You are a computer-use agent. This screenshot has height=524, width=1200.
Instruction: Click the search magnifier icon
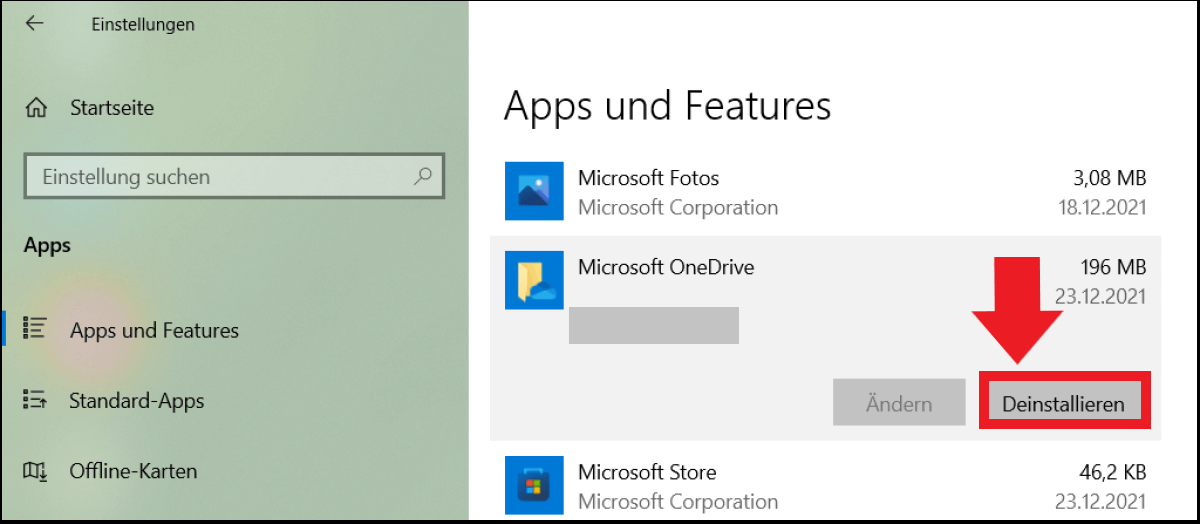point(422,177)
